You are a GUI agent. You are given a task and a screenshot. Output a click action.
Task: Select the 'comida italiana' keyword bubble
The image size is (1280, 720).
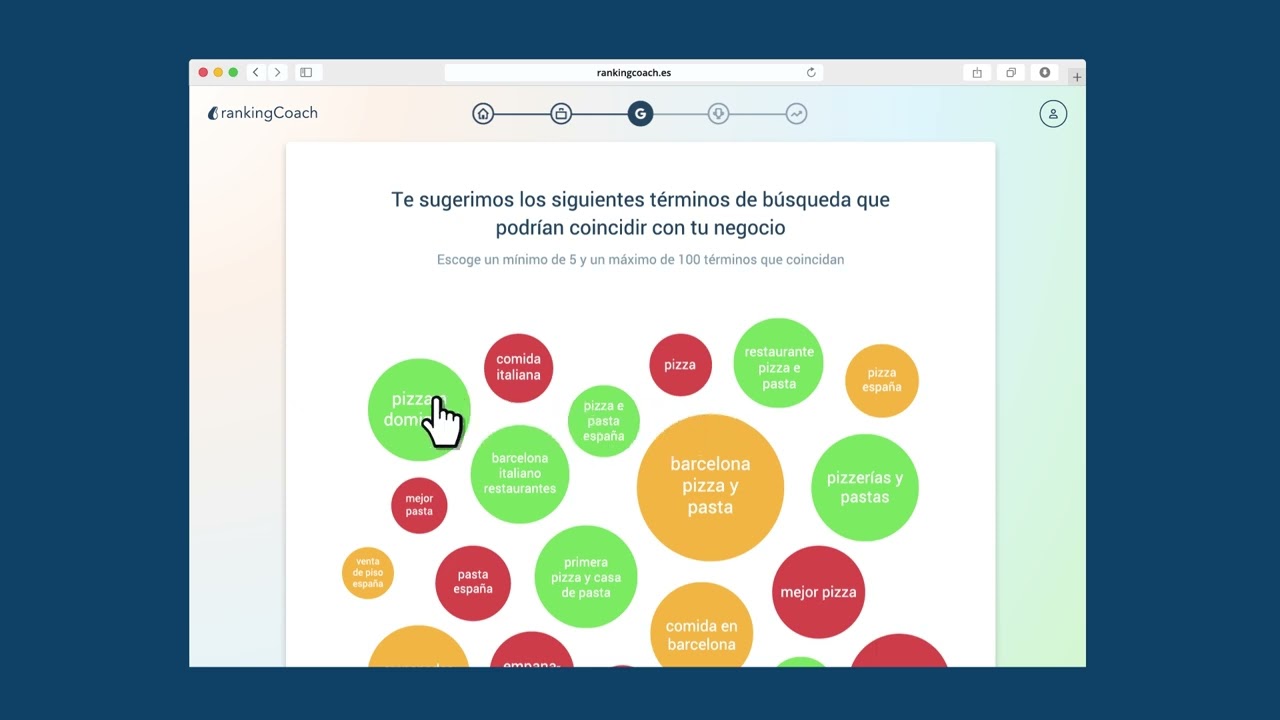[518, 367]
